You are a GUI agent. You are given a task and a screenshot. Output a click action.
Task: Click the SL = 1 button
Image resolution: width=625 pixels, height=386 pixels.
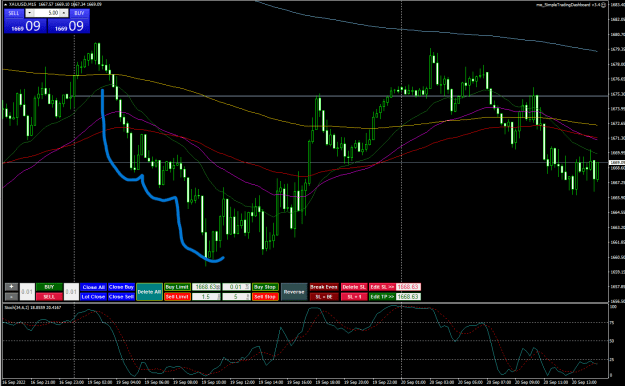354,297
